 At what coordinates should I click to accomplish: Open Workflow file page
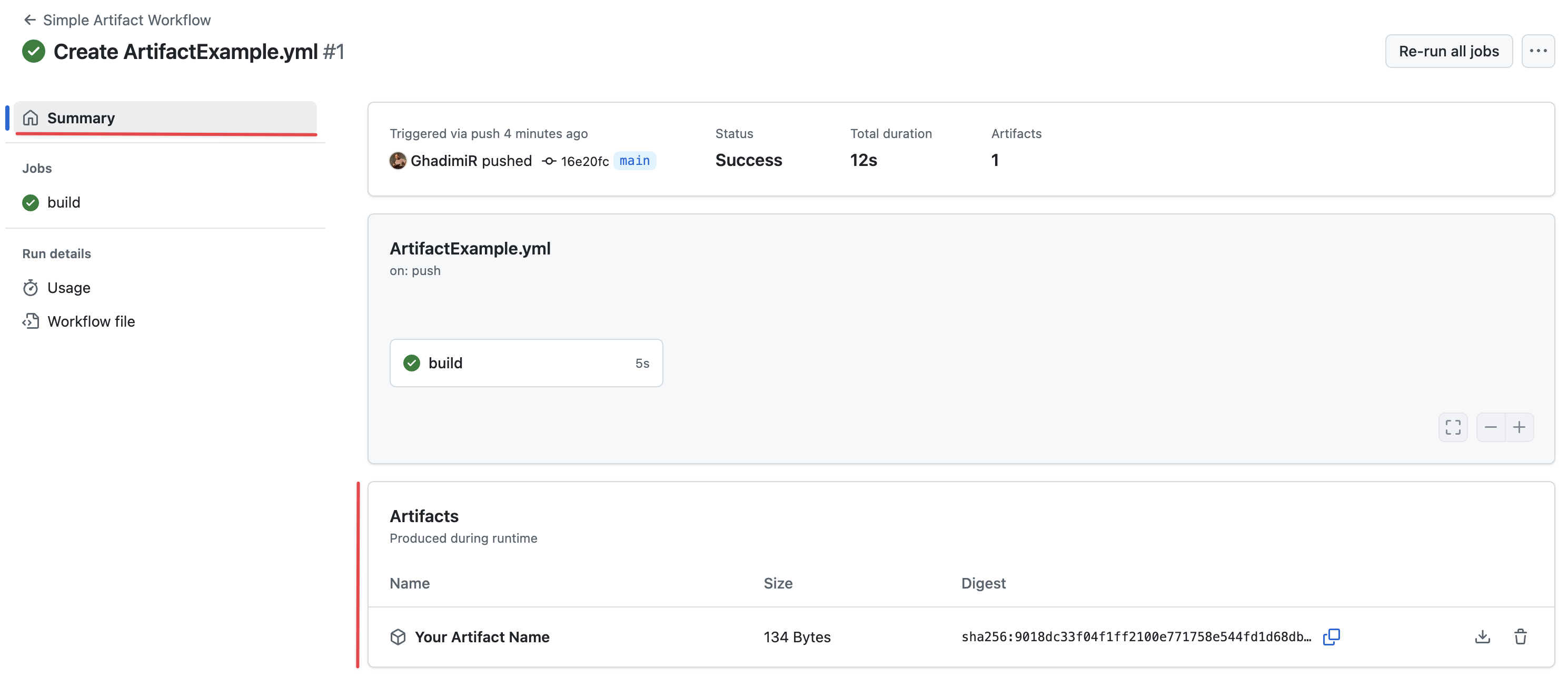(x=91, y=322)
